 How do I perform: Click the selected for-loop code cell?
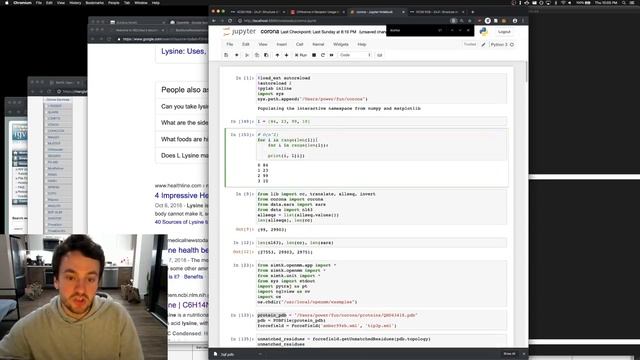382,145
